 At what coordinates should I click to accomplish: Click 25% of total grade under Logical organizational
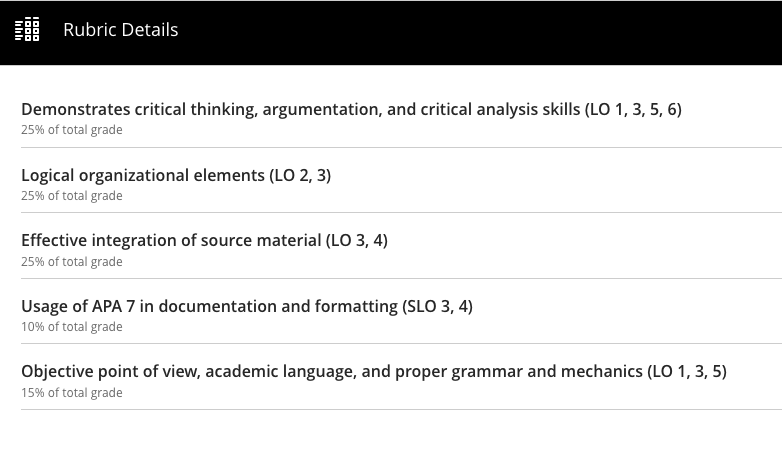pos(72,196)
